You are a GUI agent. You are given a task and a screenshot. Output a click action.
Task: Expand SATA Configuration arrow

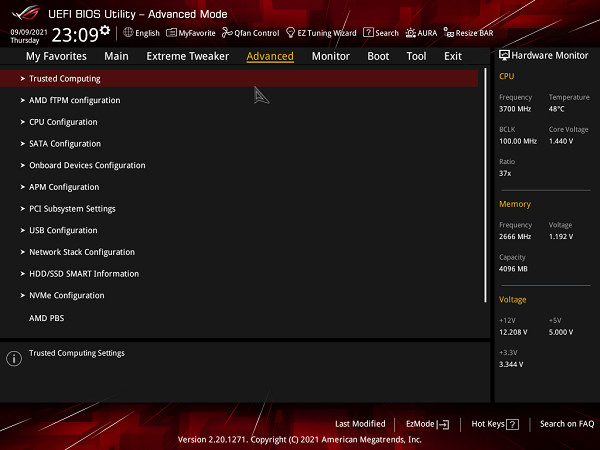coord(23,143)
